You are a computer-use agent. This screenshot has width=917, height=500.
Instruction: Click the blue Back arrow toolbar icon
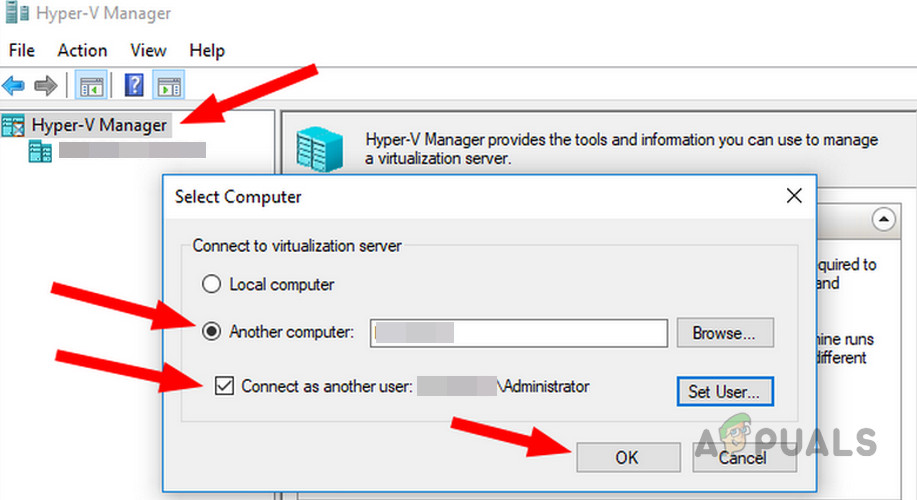click(13, 86)
